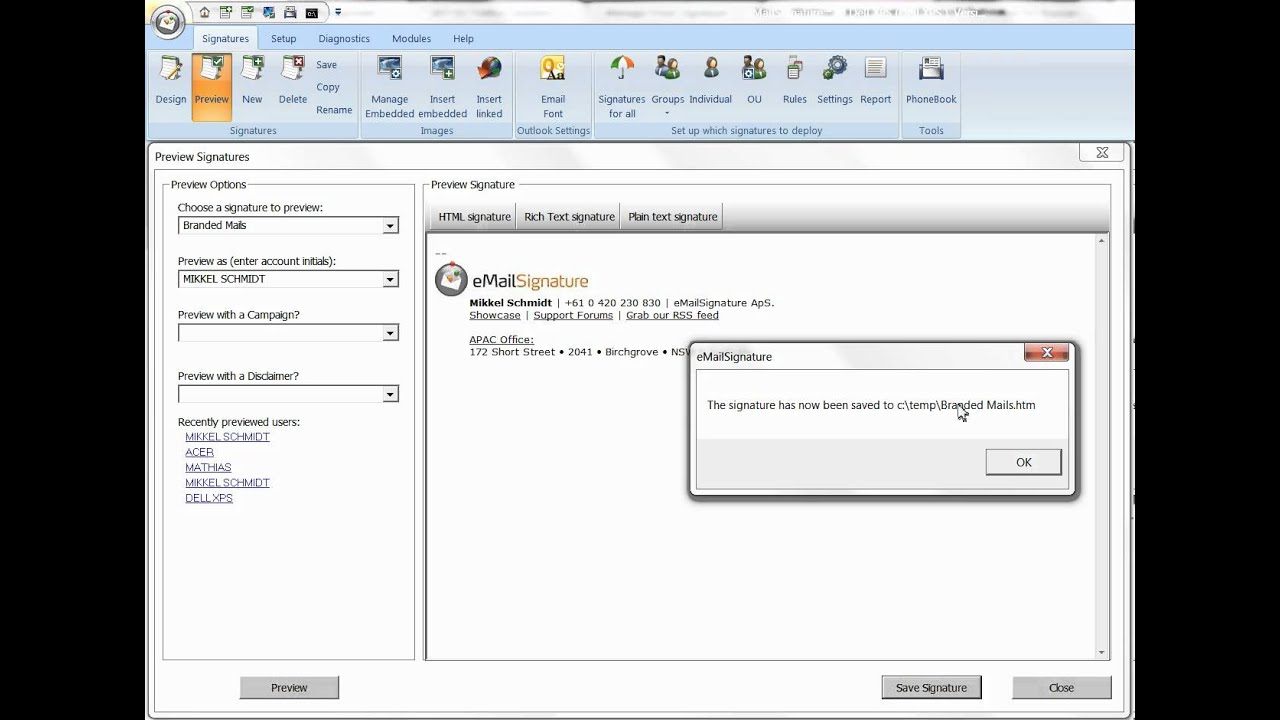Select the HTML signature tab
1280x720 pixels.
coord(474,217)
